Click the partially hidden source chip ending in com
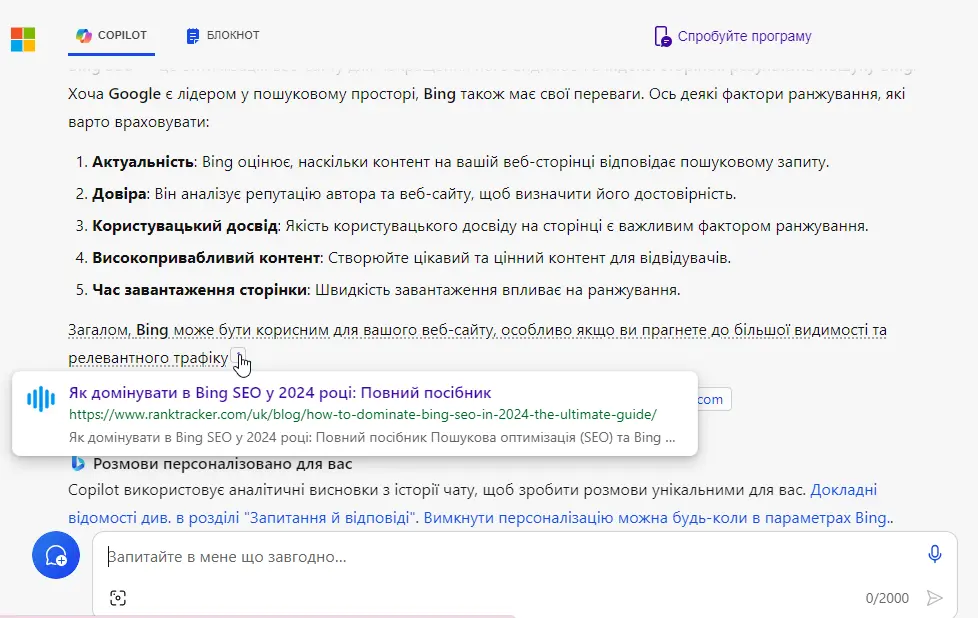This screenshot has height=618, width=978. click(x=713, y=399)
